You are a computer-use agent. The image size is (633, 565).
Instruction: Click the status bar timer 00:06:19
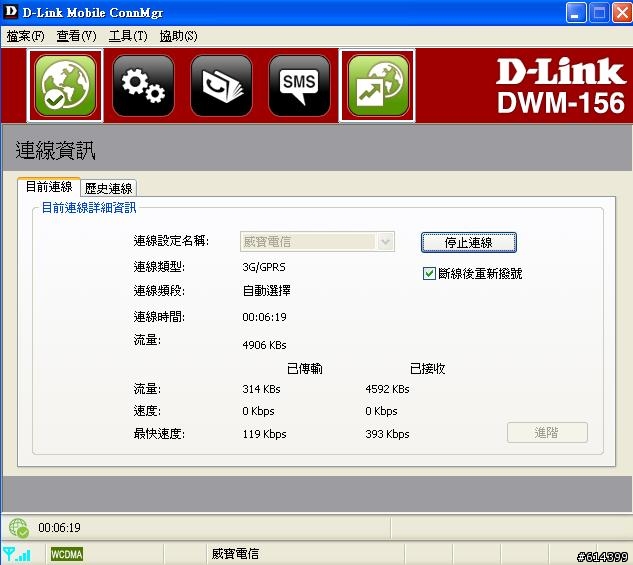(59, 528)
